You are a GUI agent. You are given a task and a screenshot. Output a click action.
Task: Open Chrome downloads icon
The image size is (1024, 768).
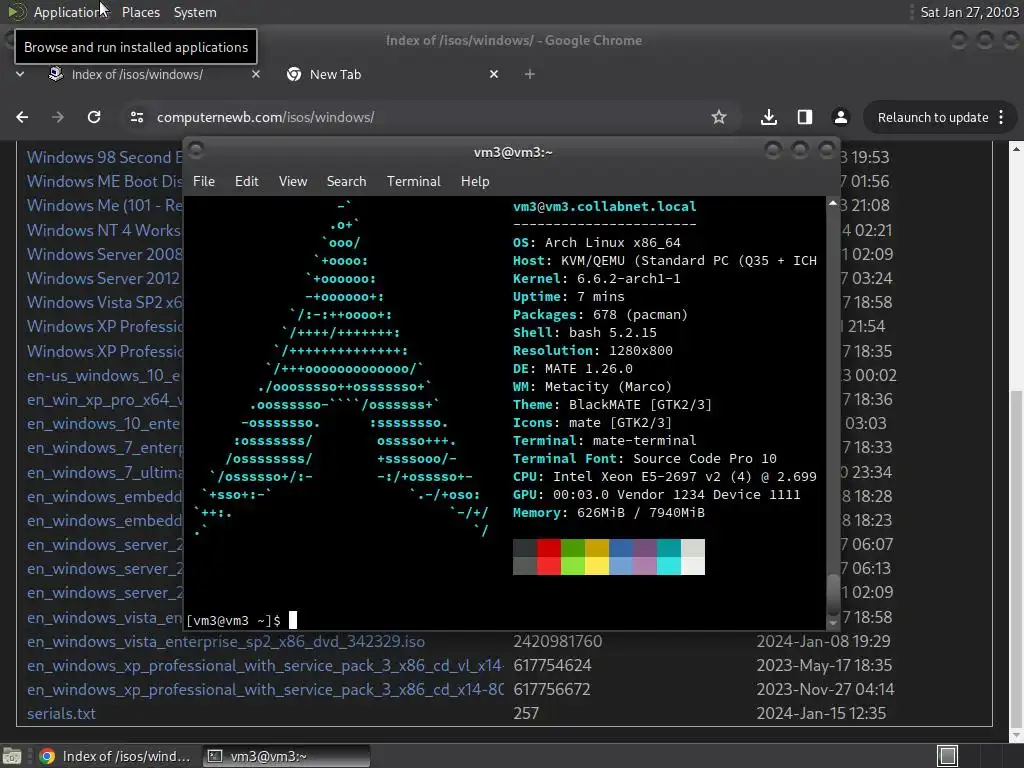tap(769, 117)
